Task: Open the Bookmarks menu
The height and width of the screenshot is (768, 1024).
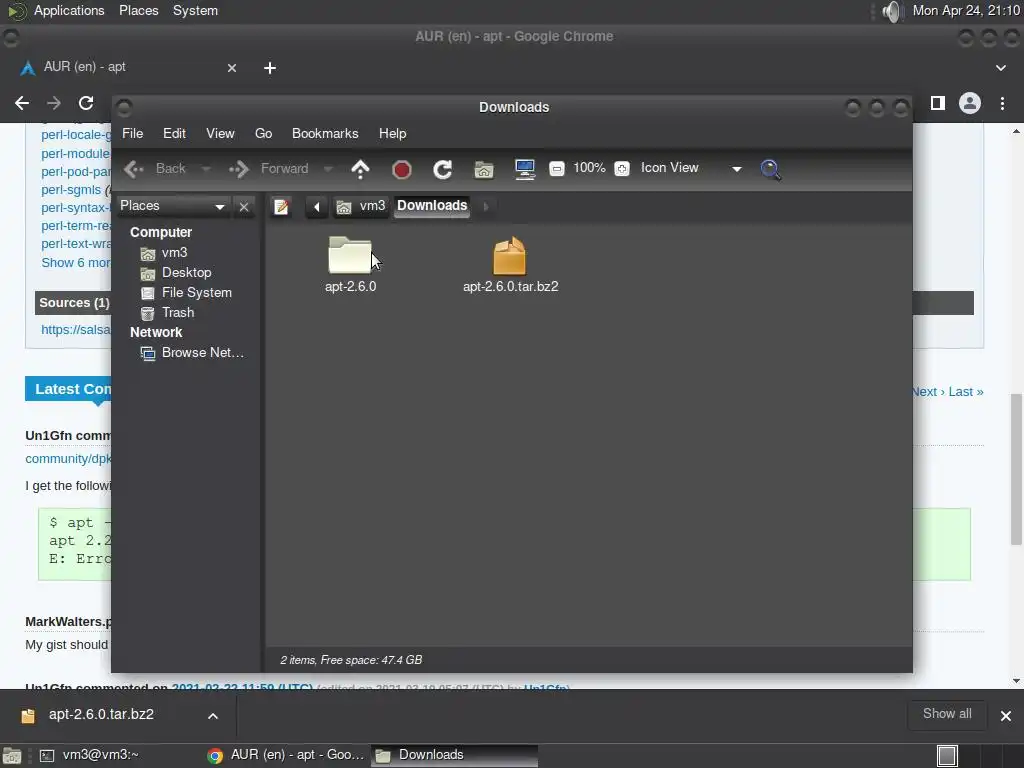Action: 325,133
